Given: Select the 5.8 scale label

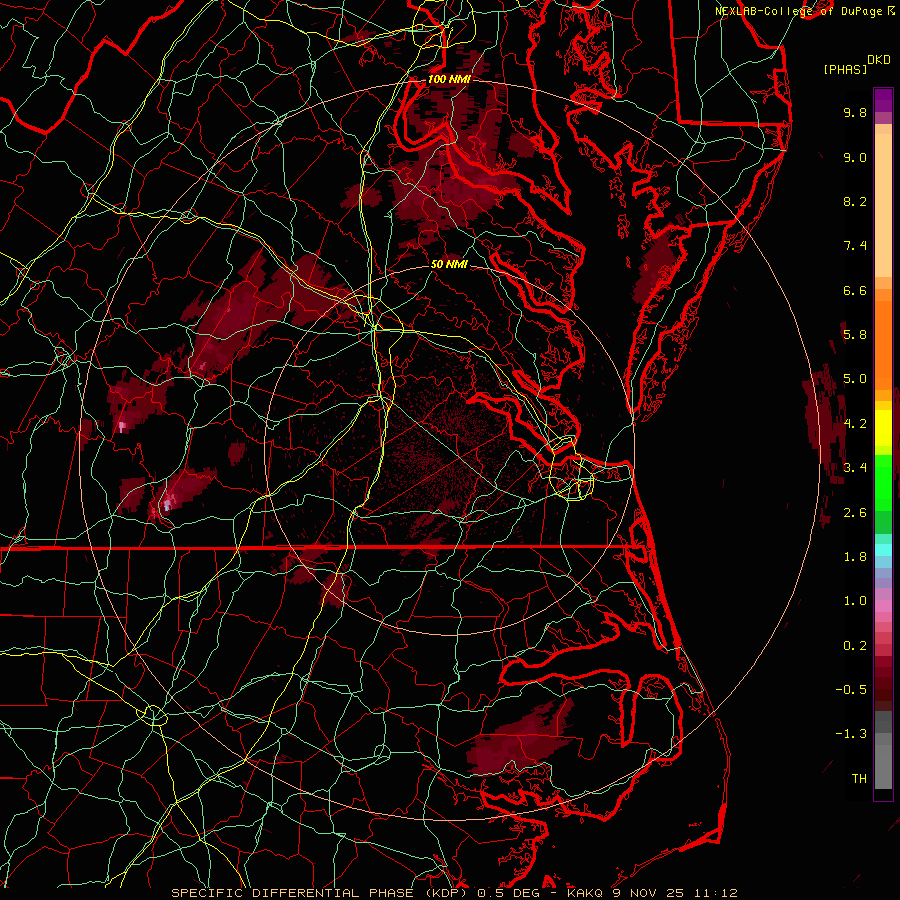Looking at the screenshot, I should point(855,334).
